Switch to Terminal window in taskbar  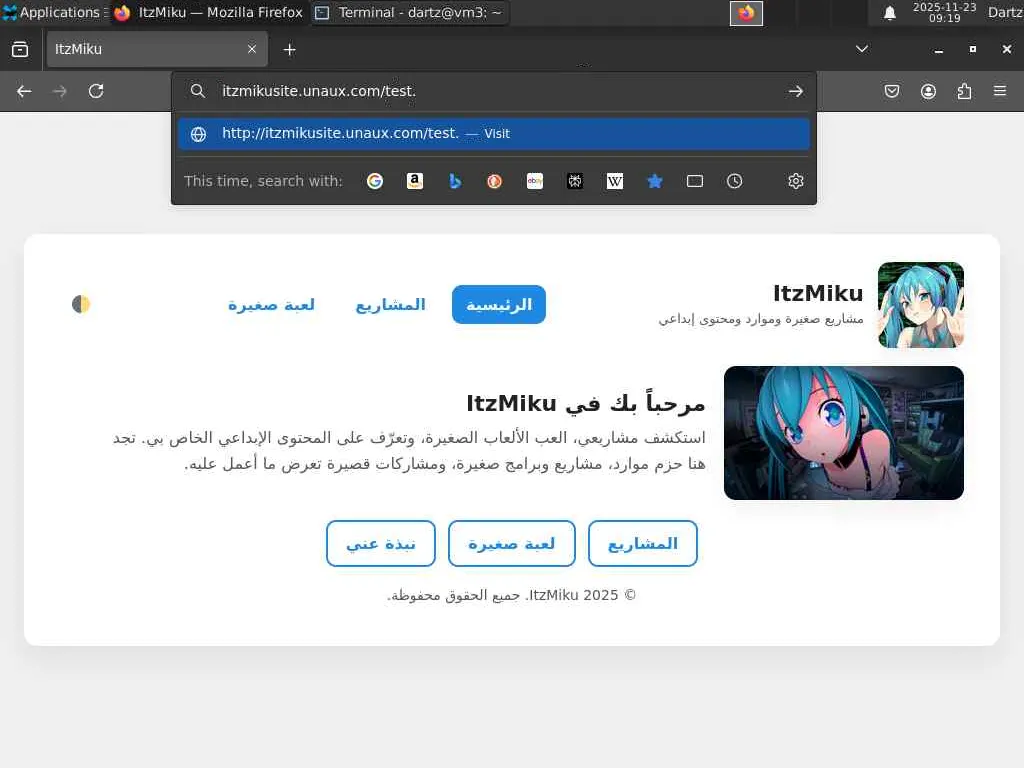[x=410, y=12]
